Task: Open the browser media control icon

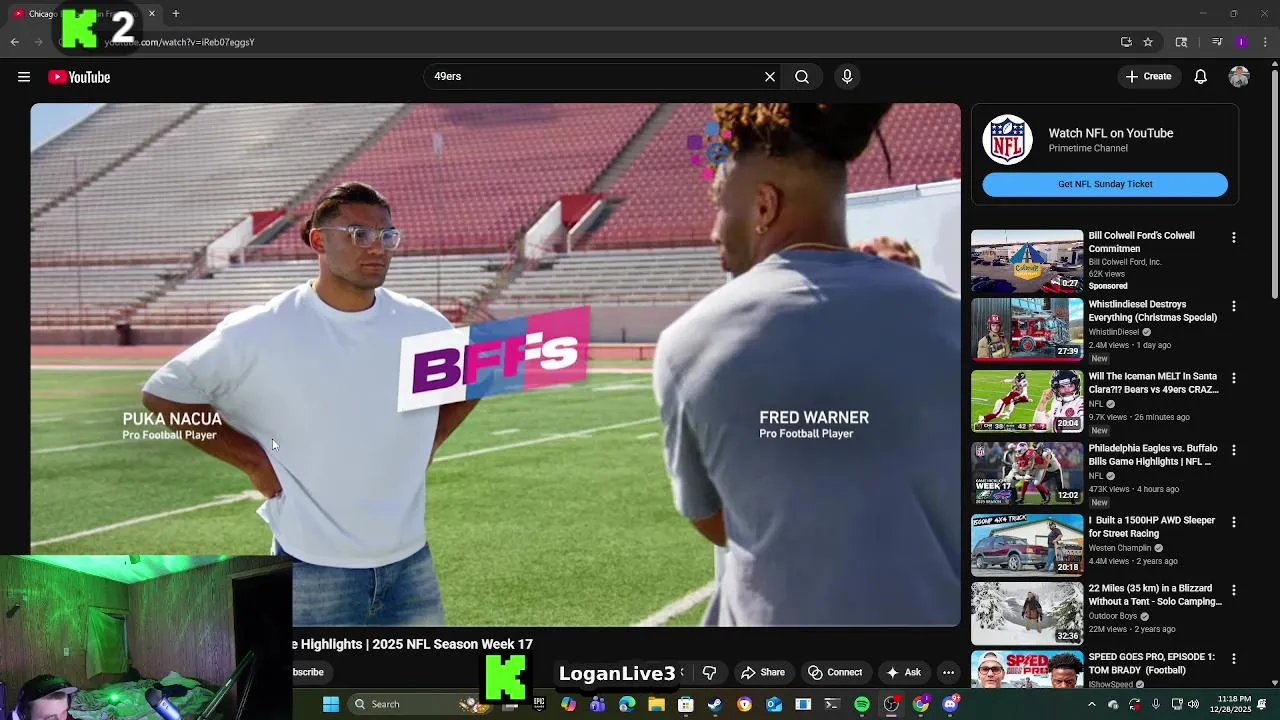Action: [x=1217, y=42]
